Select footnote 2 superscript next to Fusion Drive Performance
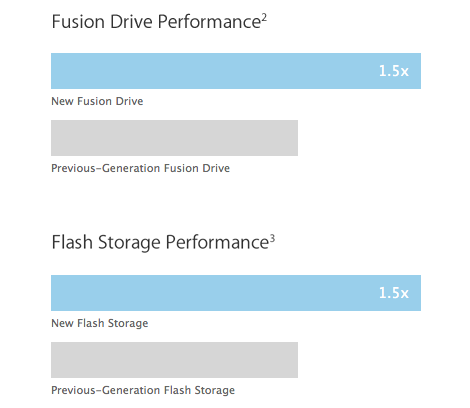Image resolution: width=470 pixels, height=408 pixels. 264,18
